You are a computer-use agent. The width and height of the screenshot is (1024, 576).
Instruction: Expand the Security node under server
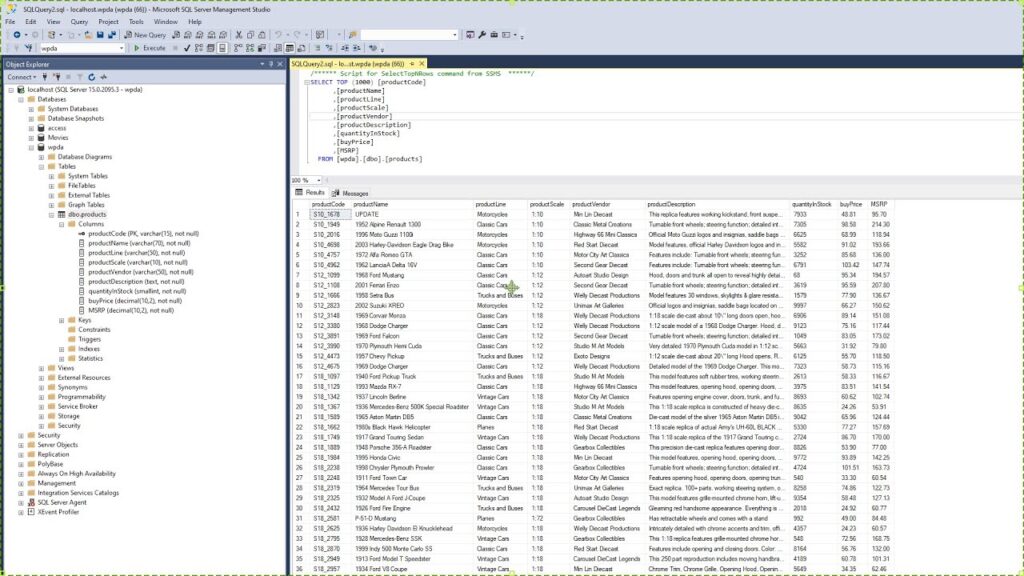[x=21, y=435]
